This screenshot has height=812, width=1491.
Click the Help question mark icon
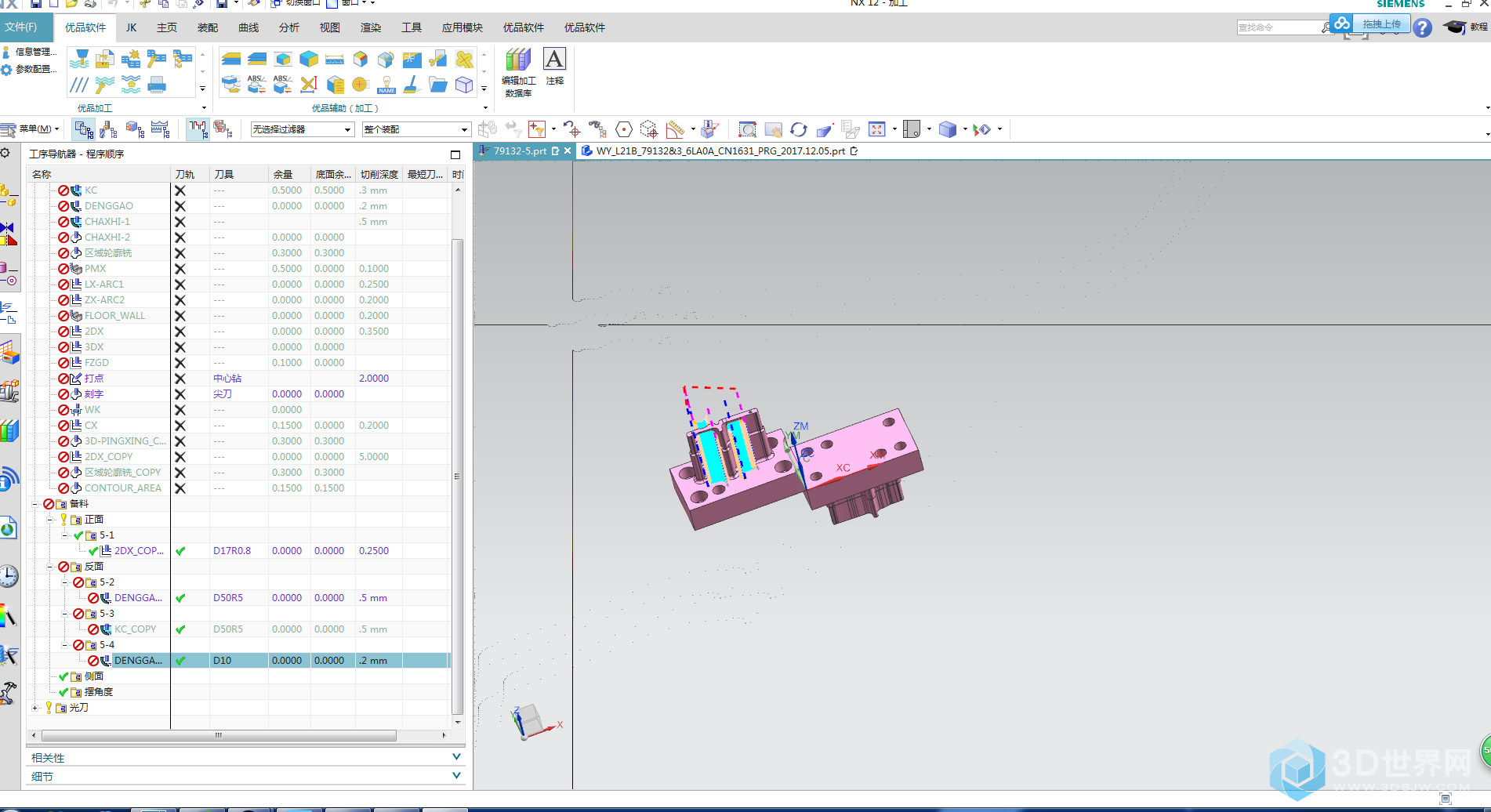[1423, 28]
